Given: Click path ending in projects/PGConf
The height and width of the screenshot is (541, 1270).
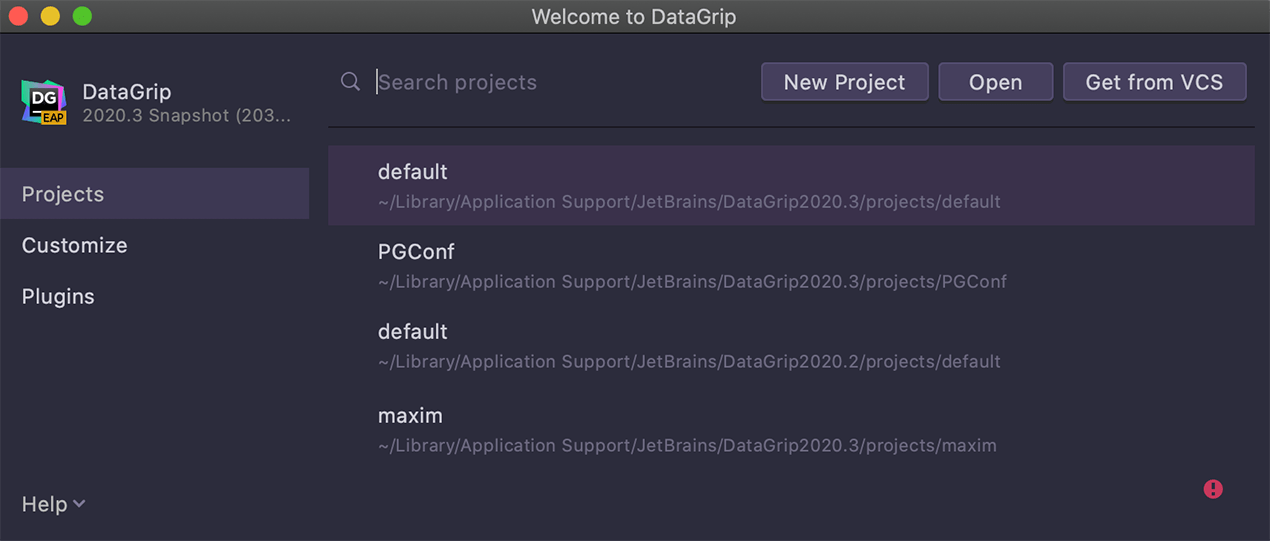Looking at the screenshot, I should coord(692,282).
